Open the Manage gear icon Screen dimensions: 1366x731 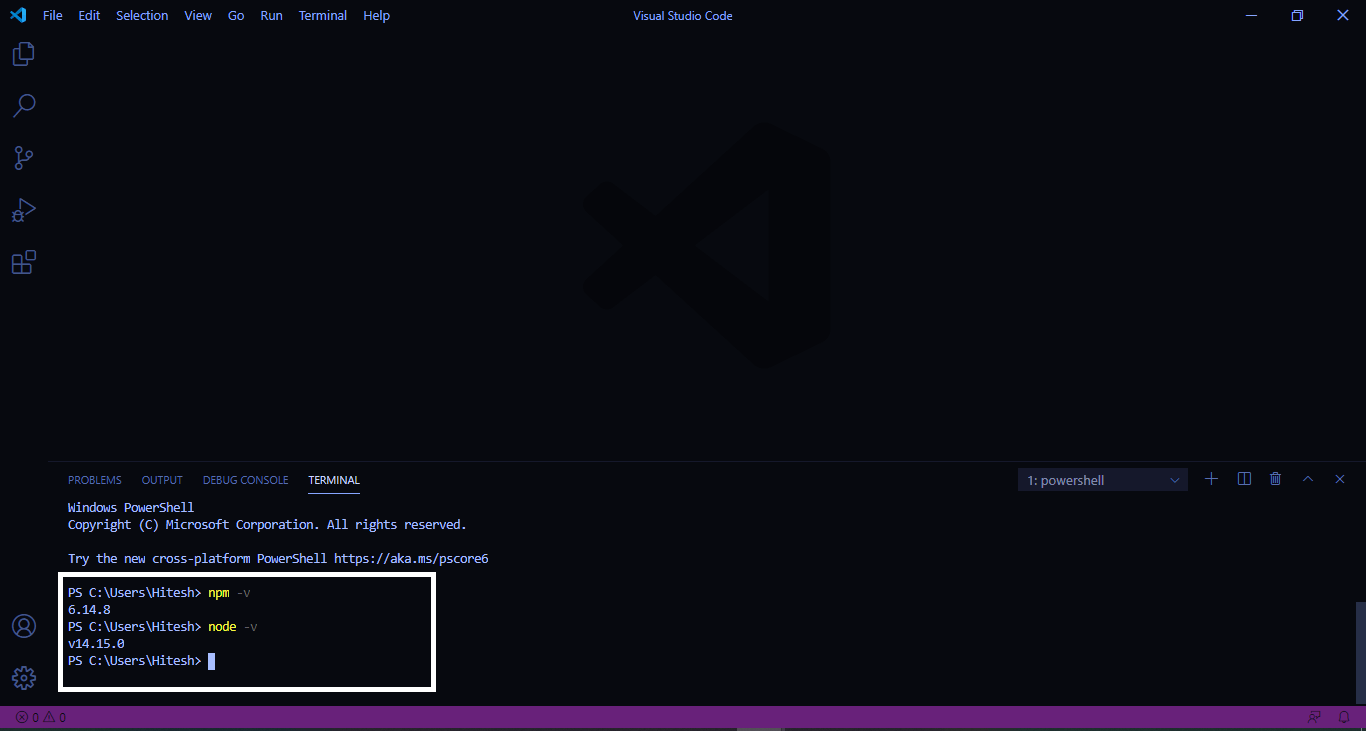pyautogui.click(x=24, y=678)
